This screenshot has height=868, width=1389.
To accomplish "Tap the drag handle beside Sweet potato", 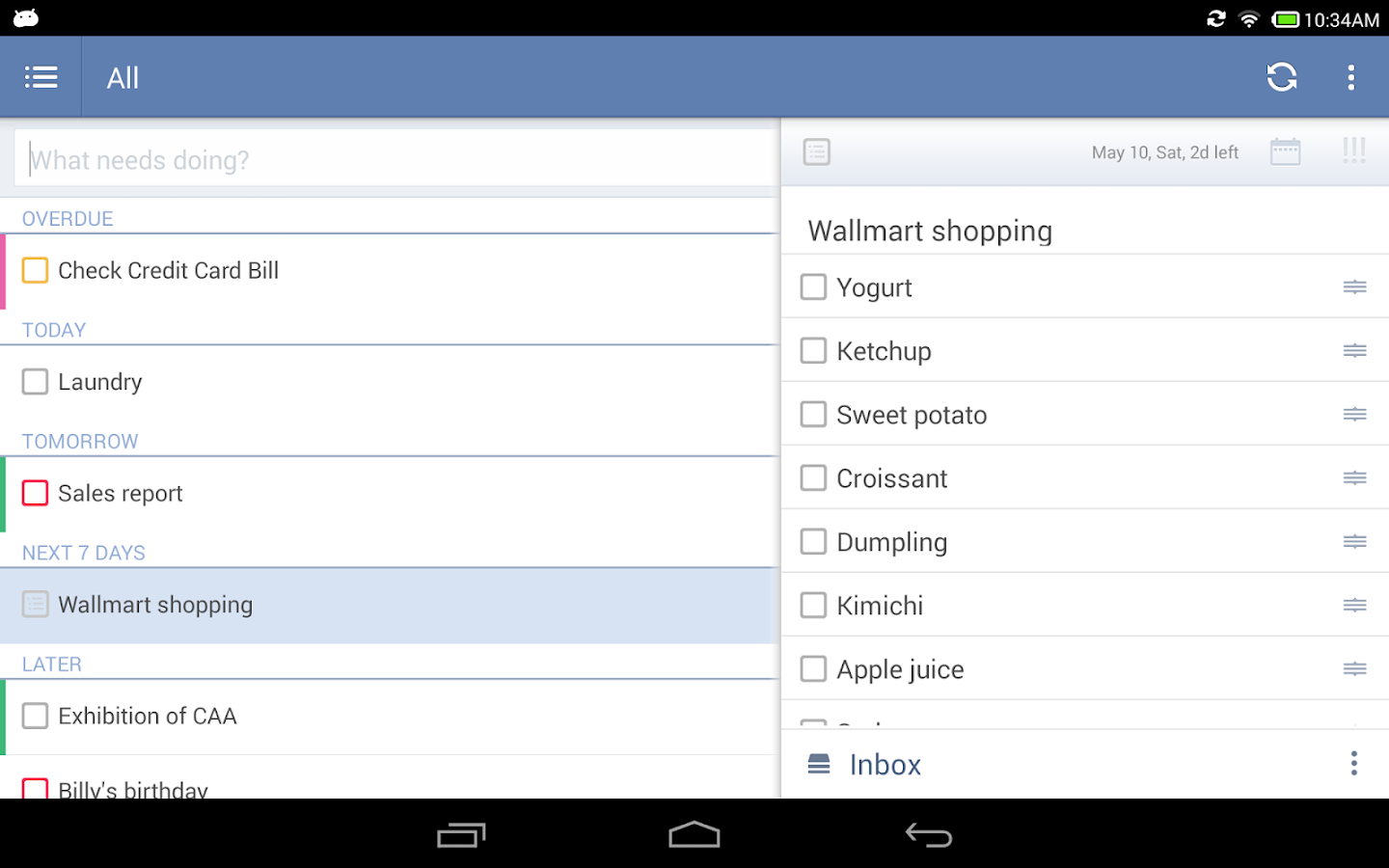I will pos(1354,415).
